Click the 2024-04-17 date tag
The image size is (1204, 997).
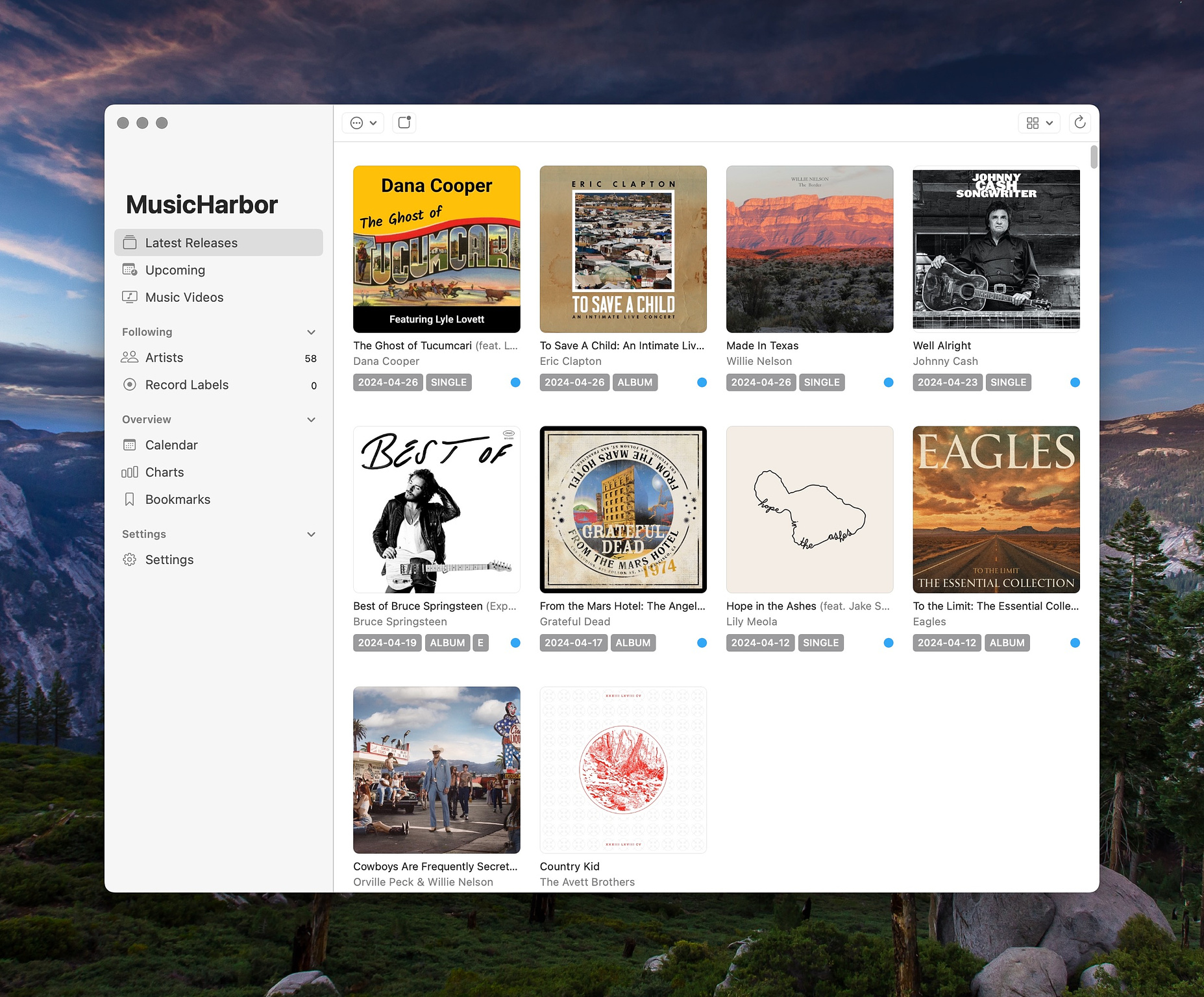(x=574, y=643)
